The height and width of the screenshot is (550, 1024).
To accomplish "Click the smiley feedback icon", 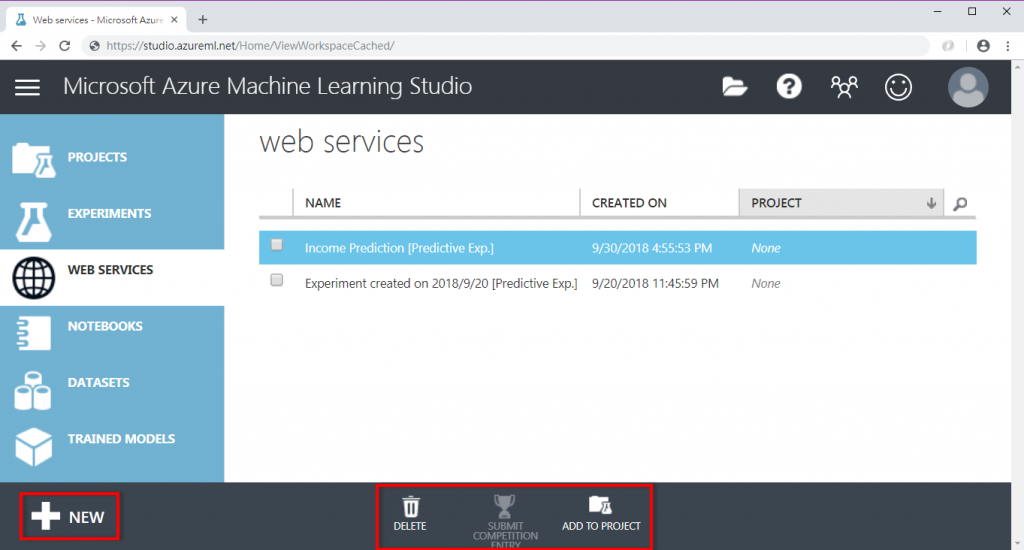I will pos(898,87).
